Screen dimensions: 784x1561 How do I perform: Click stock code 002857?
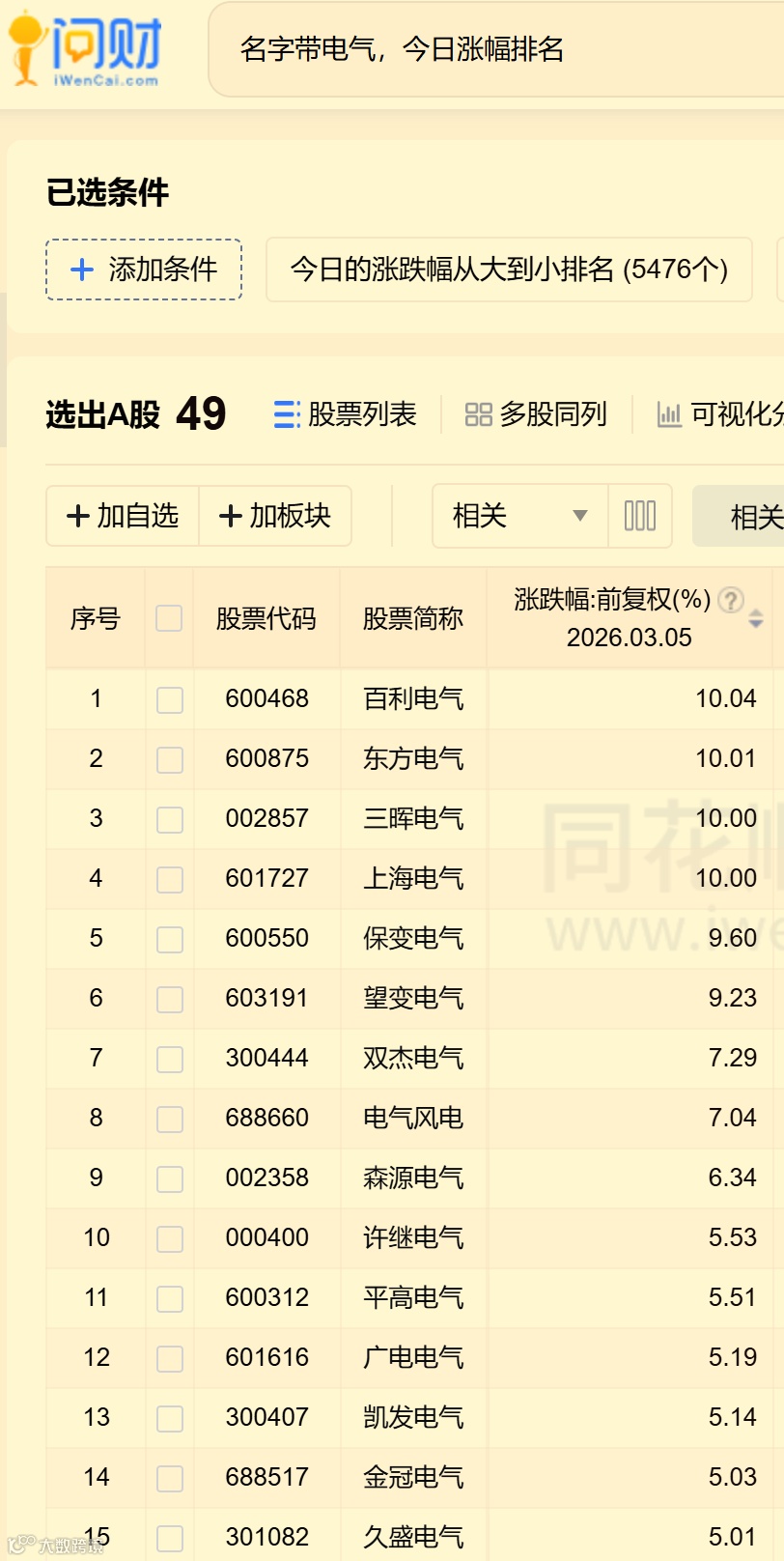coord(267,818)
